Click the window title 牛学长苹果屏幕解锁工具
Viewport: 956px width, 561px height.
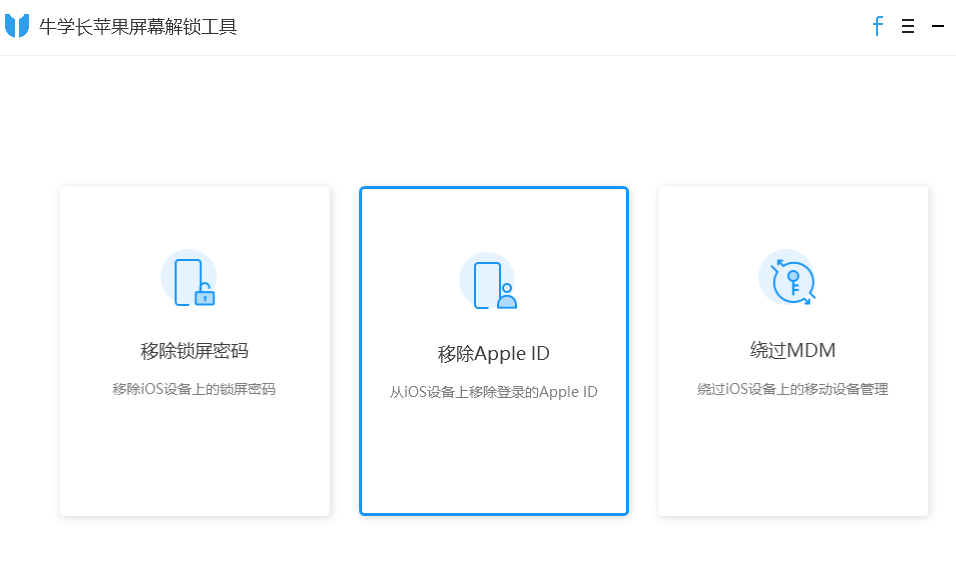pos(138,27)
